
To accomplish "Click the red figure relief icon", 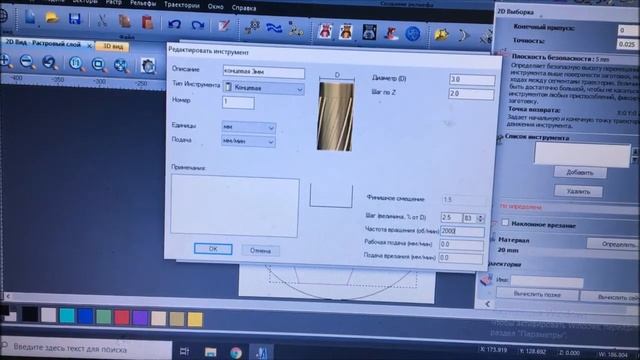I will click(391, 33).
